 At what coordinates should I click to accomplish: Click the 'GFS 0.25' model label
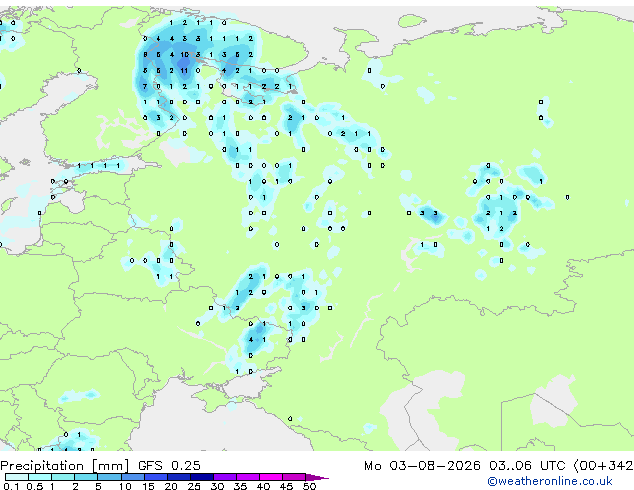click(169, 466)
